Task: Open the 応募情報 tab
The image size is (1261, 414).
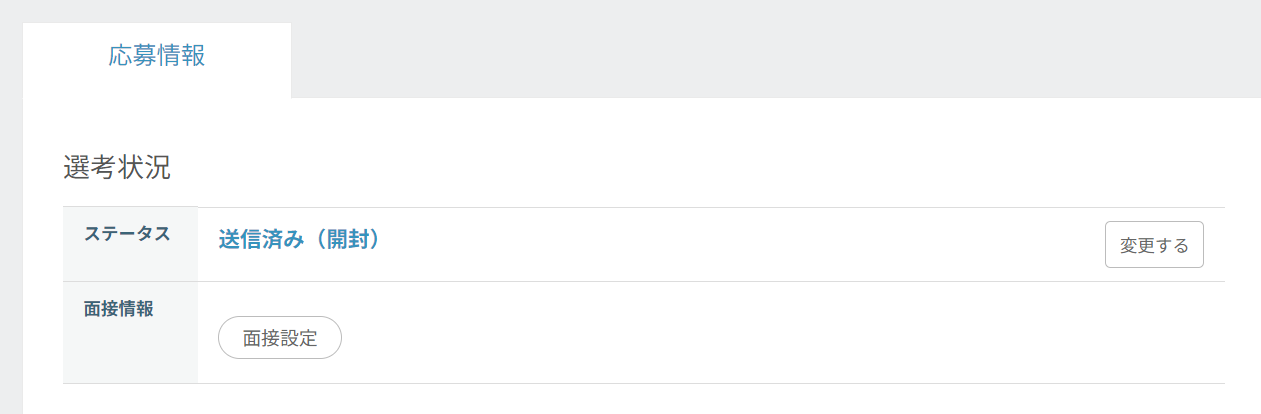Action: pyautogui.click(x=157, y=56)
